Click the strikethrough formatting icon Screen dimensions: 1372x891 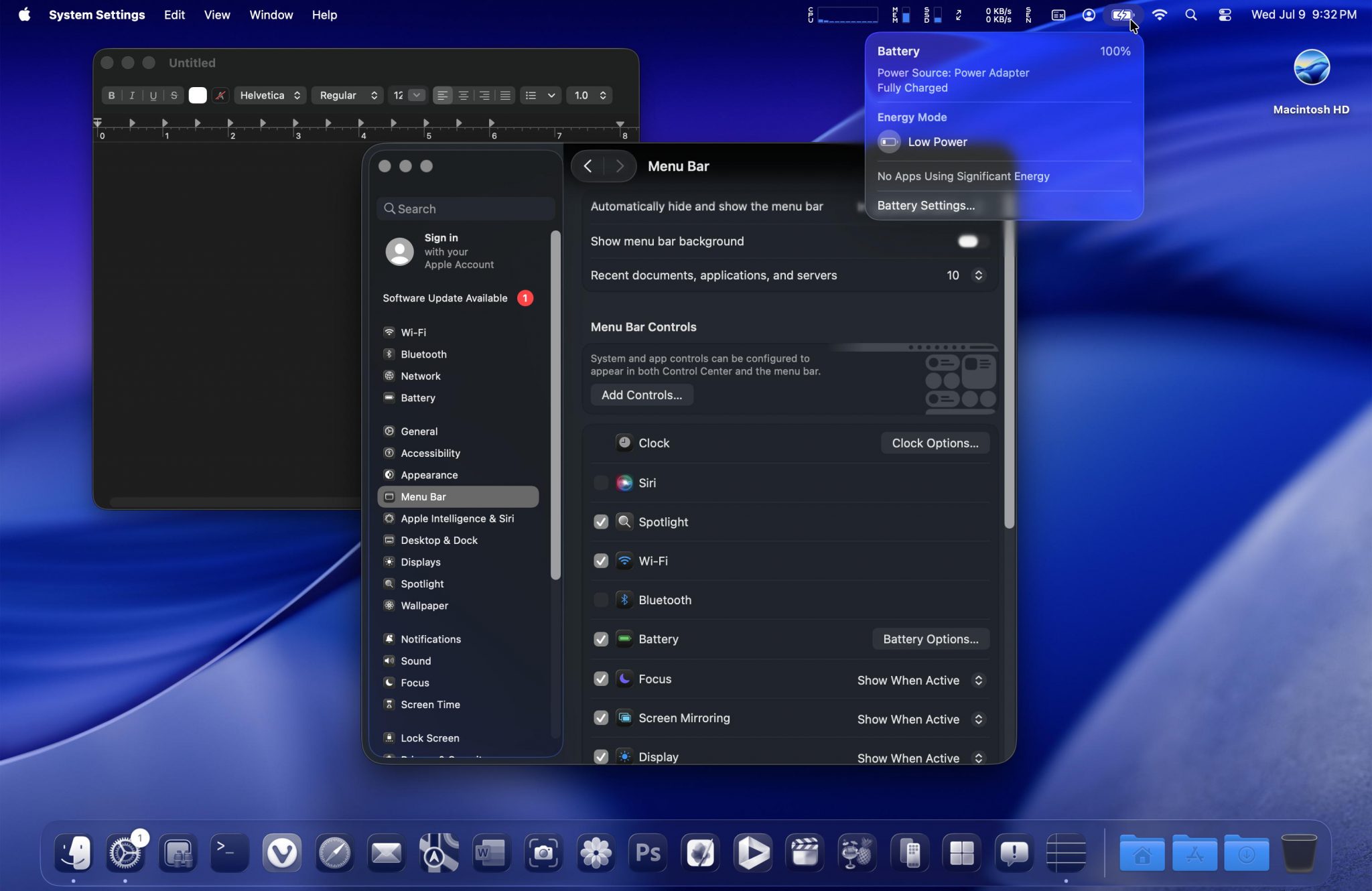pos(174,95)
